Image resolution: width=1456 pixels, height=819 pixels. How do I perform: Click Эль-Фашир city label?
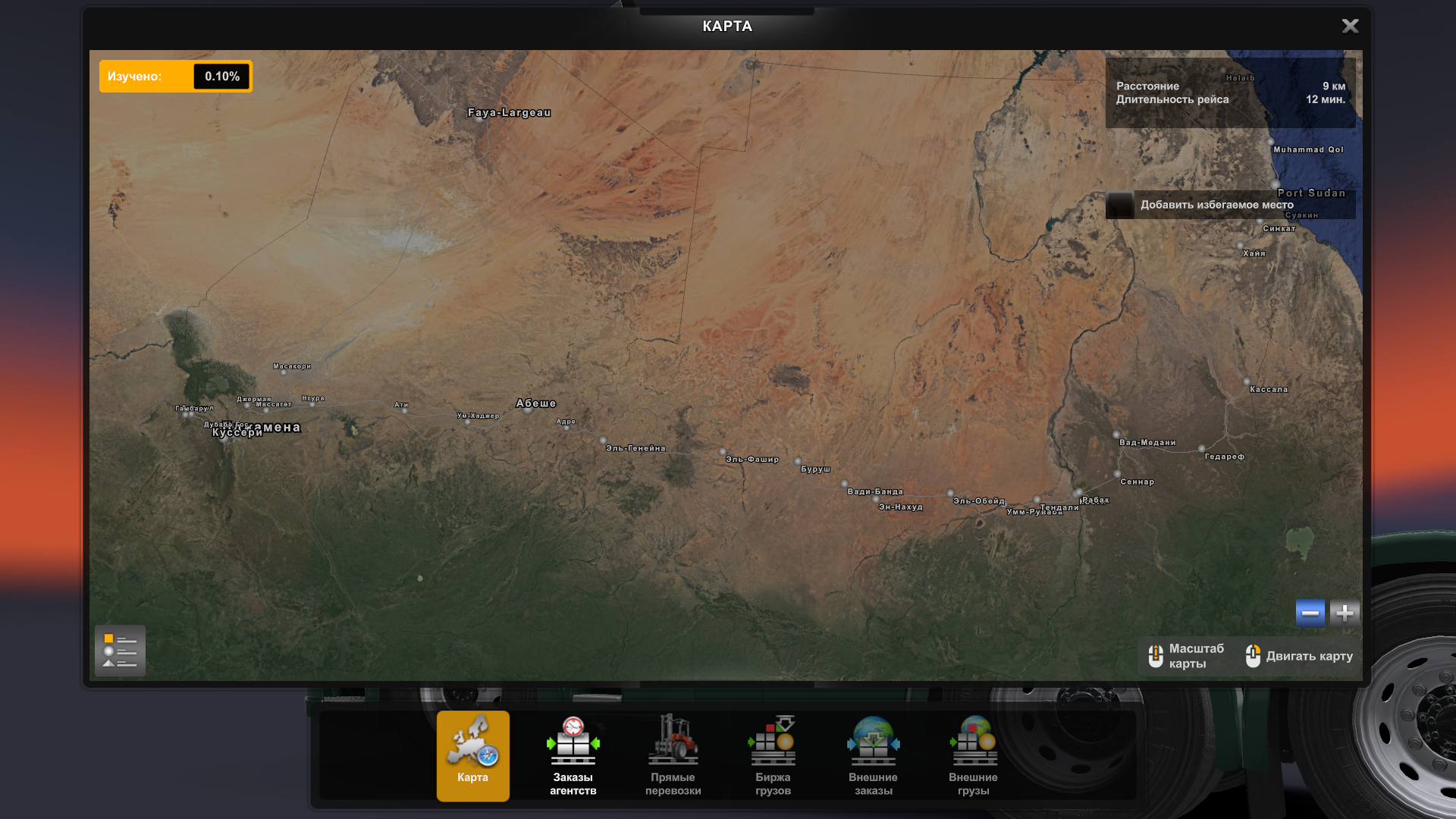click(752, 459)
